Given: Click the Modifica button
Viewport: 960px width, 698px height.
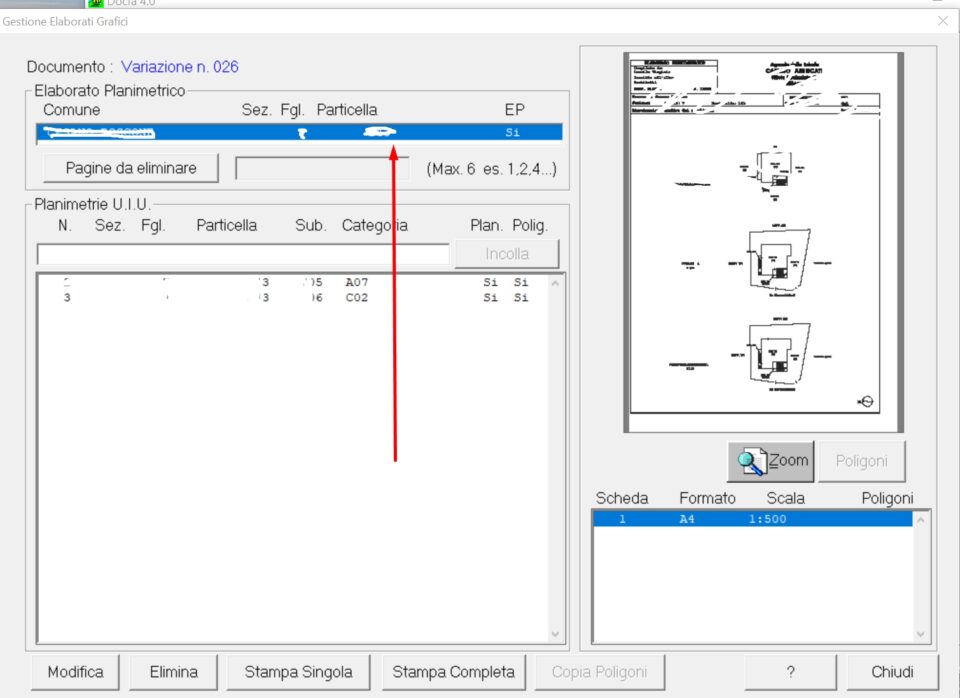Looking at the screenshot, I should (75, 672).
